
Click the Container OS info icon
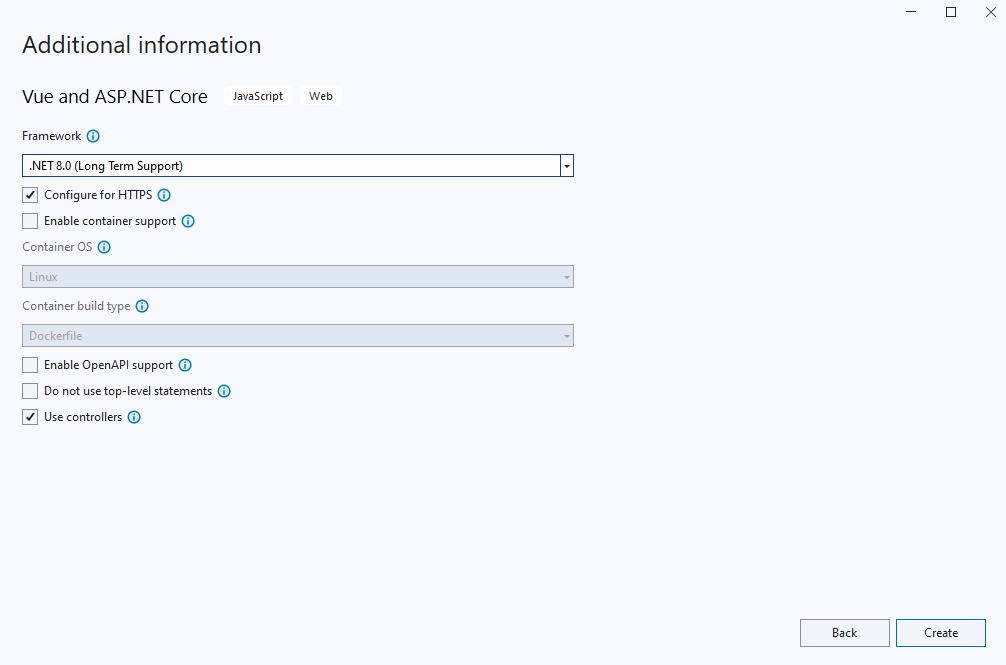click(104, 247)
